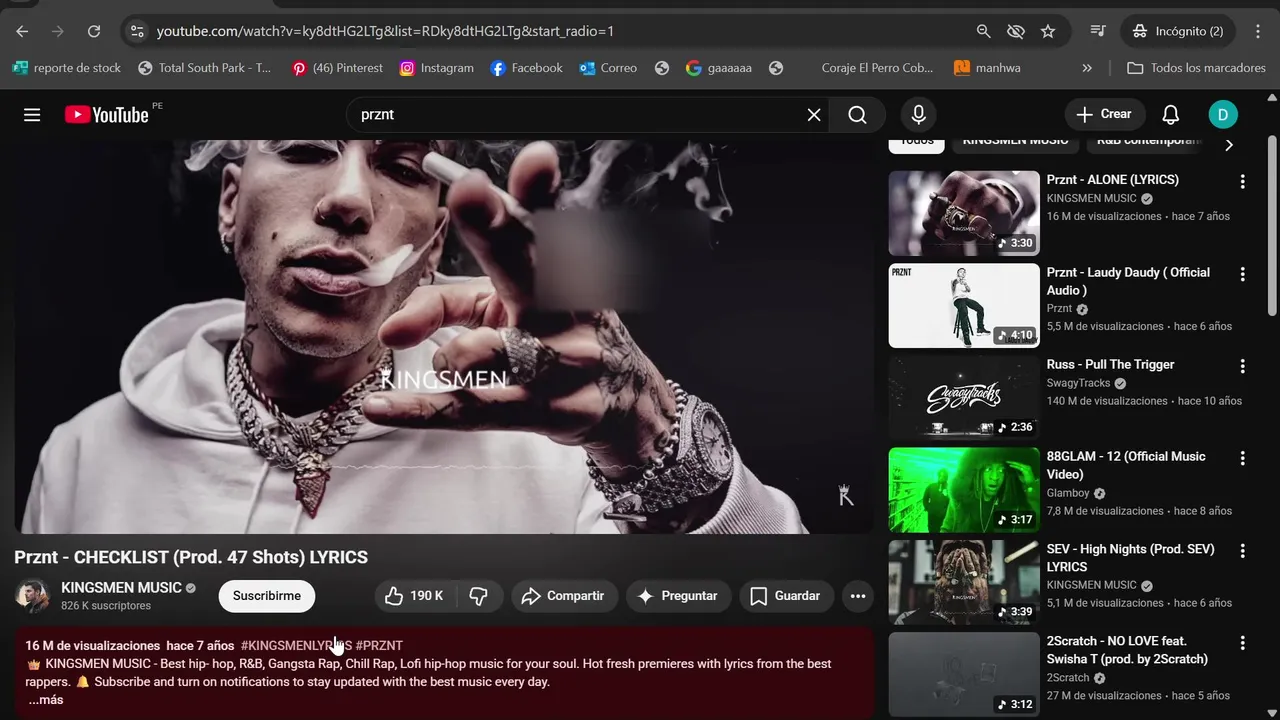Image resolution: width=1280 pixels, height=720 pixels.
Task: Open the Preguntar AI button
Action: [678, 596]
